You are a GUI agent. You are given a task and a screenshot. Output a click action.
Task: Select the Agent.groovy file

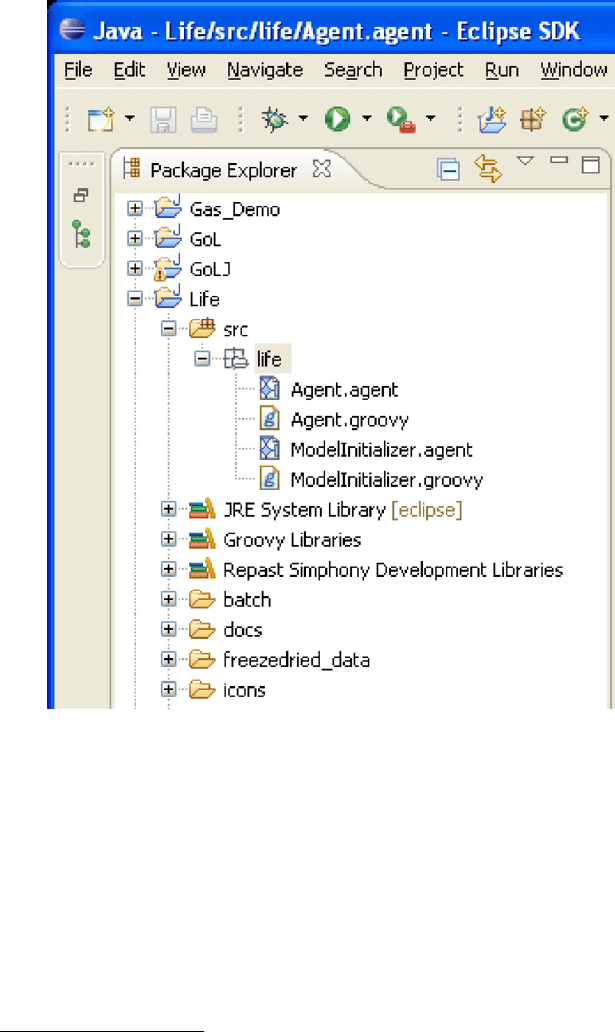click(350, 420)
